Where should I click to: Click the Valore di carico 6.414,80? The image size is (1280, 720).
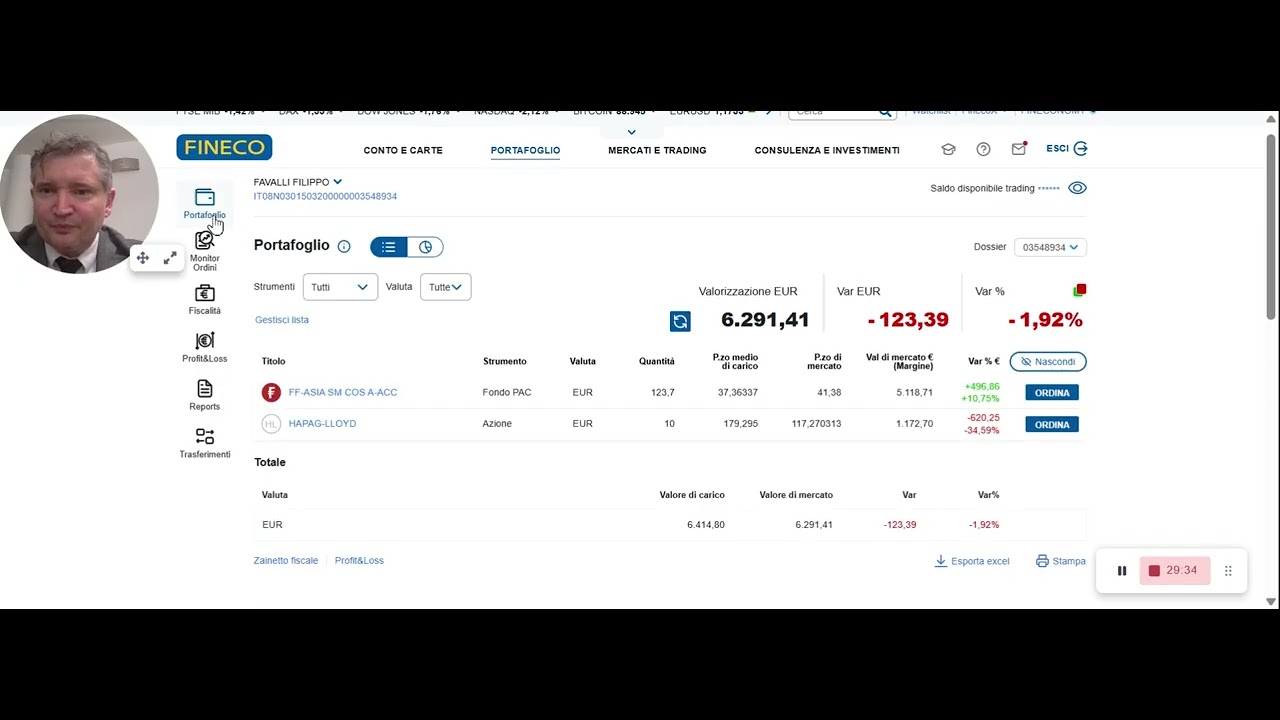pos(706,525)
